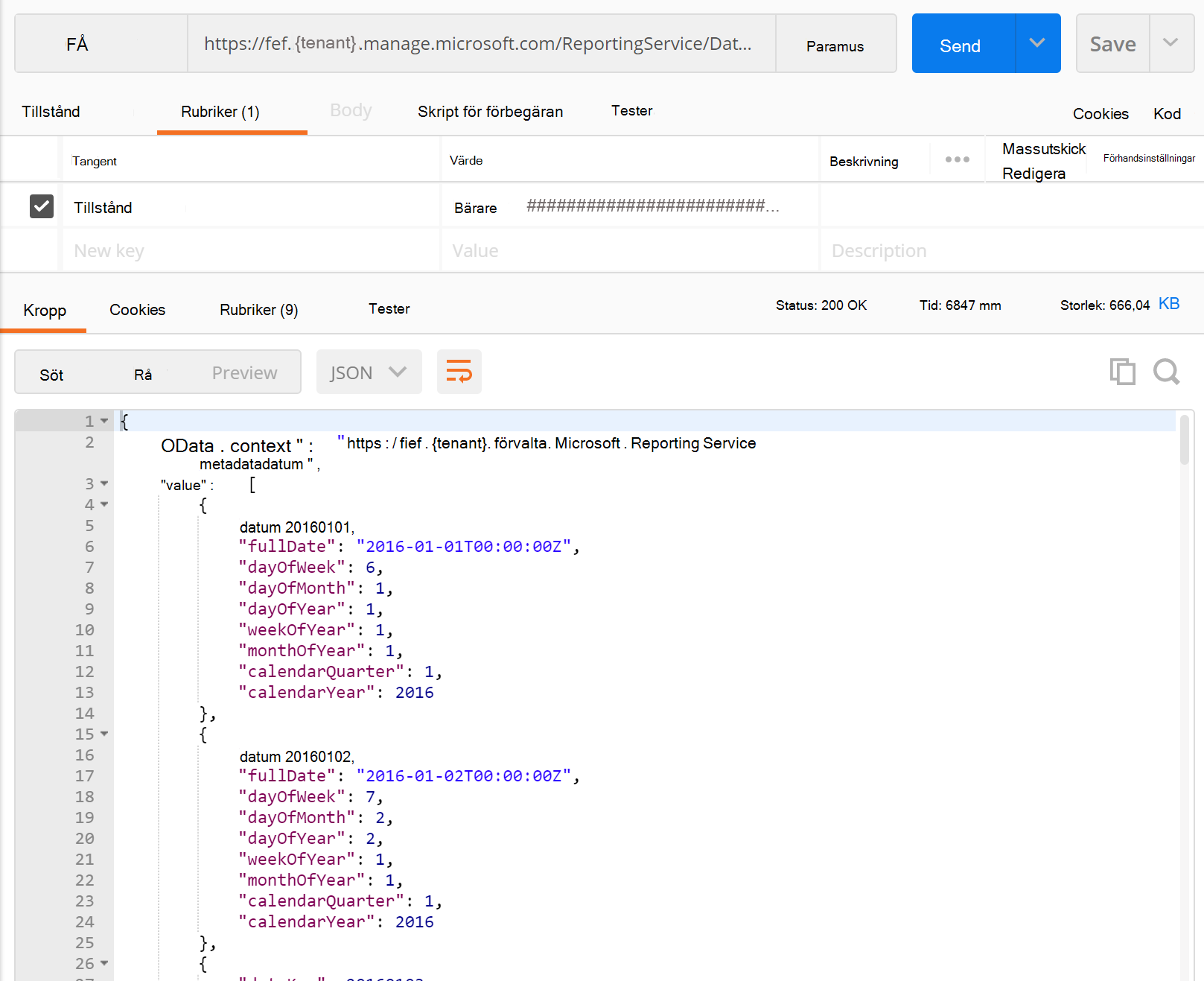Click the response body vertical scrollbar
Image resolution: width=1204 pixels, height=981 pixels.
point(1184,441)
